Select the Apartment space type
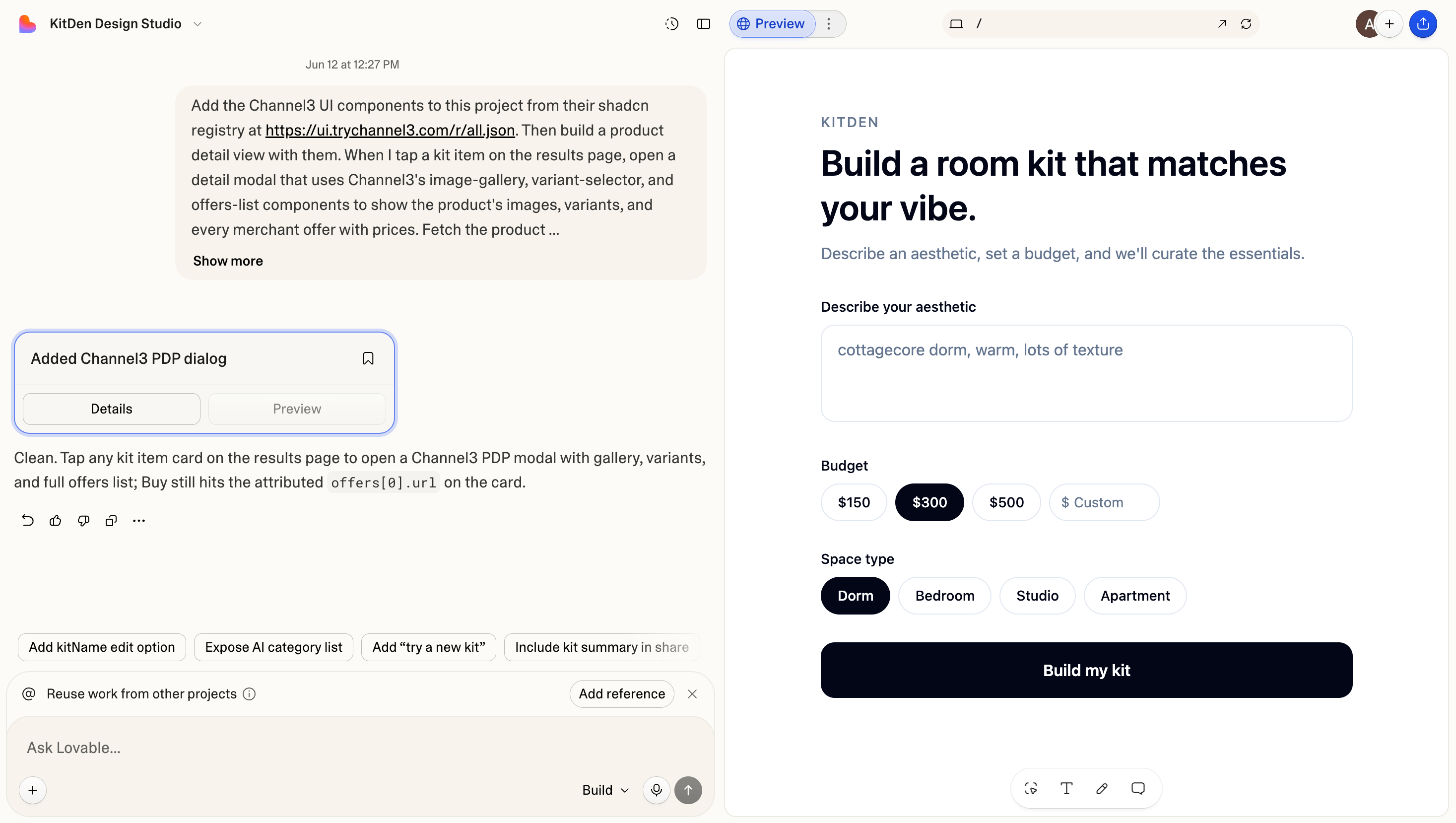Screen dimensions: 1456x823 (x=1135, y=595)
